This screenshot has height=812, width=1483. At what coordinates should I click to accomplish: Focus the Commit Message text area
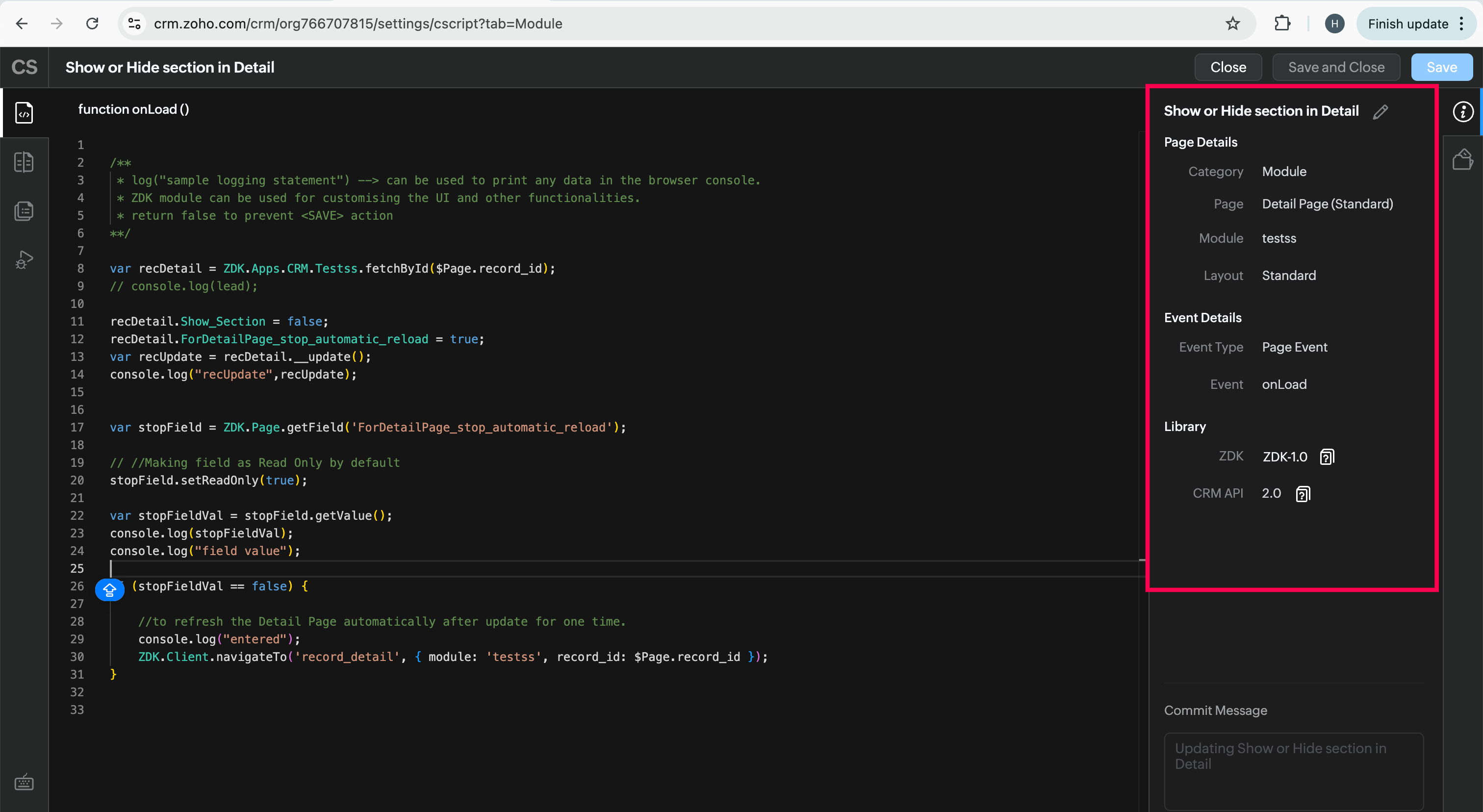[1294, 771]
